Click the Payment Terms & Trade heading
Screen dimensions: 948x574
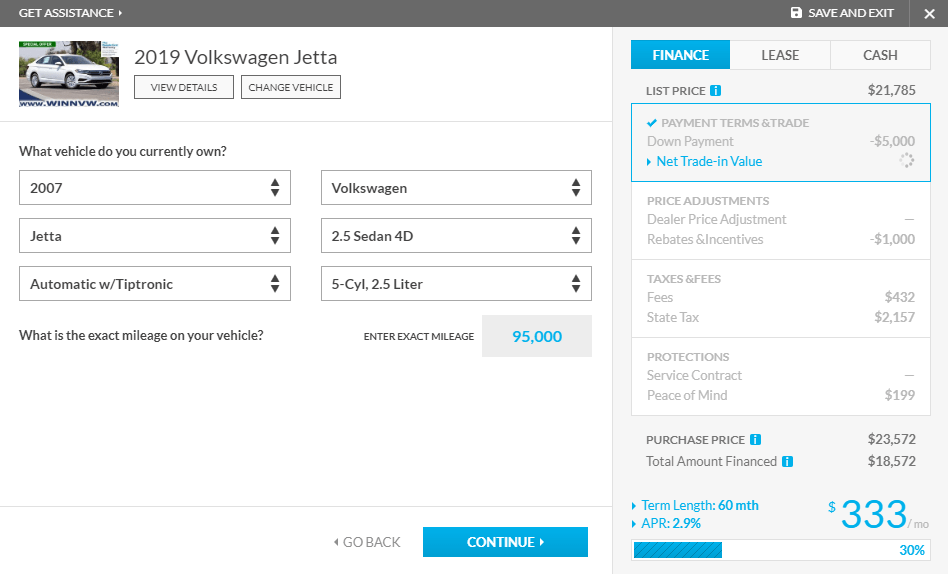pos(735,123)
